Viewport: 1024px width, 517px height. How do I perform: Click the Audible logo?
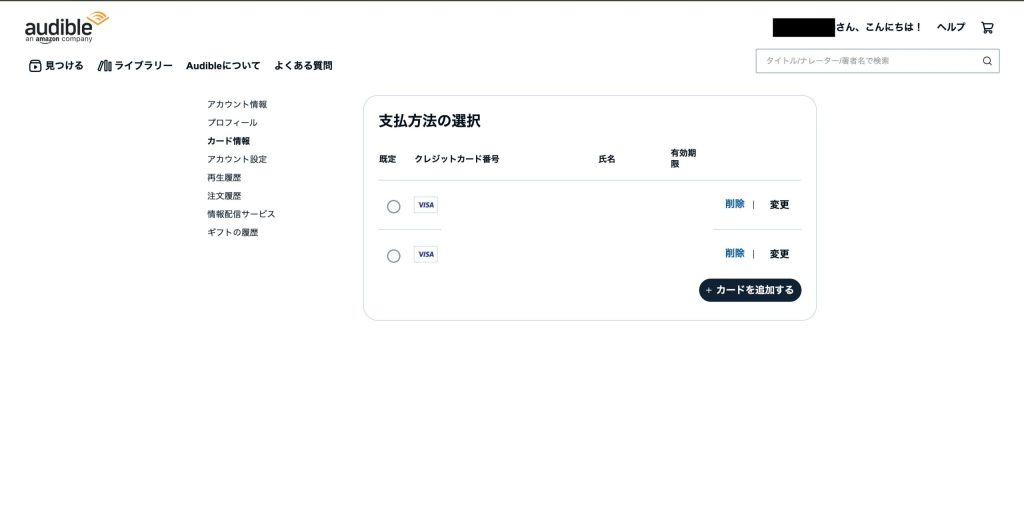coord(67,27)
